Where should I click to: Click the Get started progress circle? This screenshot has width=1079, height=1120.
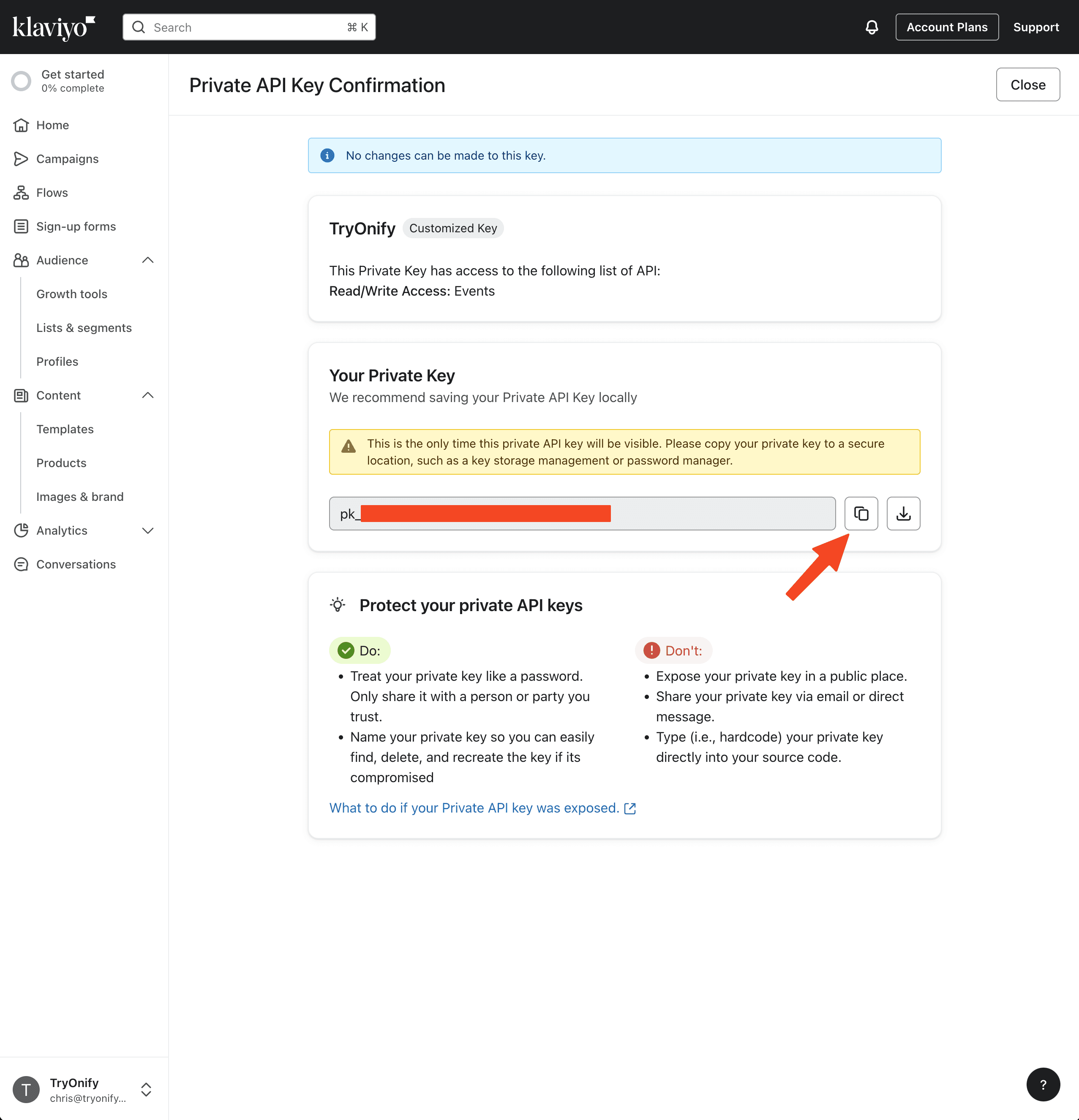pyautogui.click(x=21, y=81)
